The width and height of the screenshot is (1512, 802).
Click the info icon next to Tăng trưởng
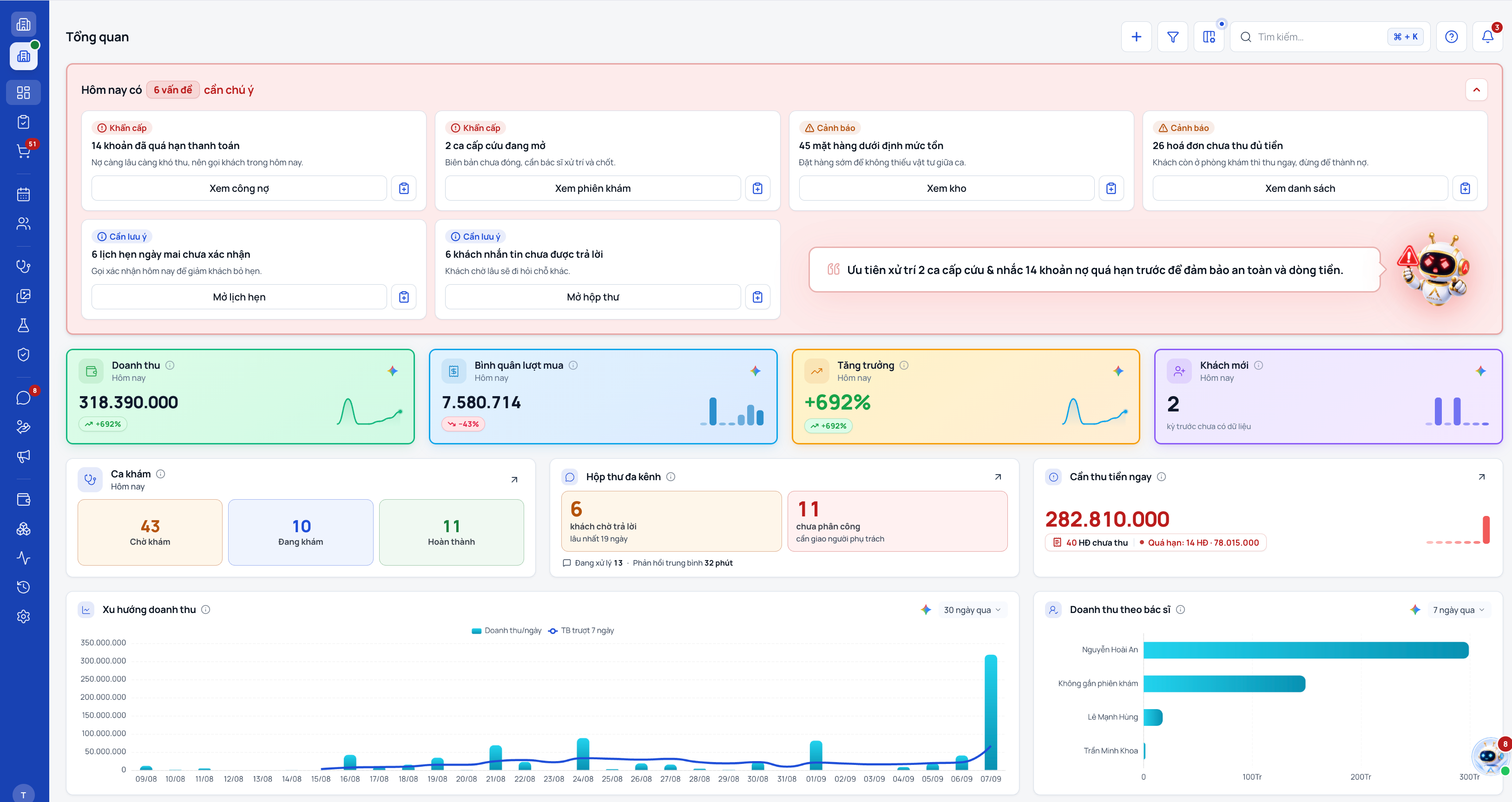(x=905, y=365)
